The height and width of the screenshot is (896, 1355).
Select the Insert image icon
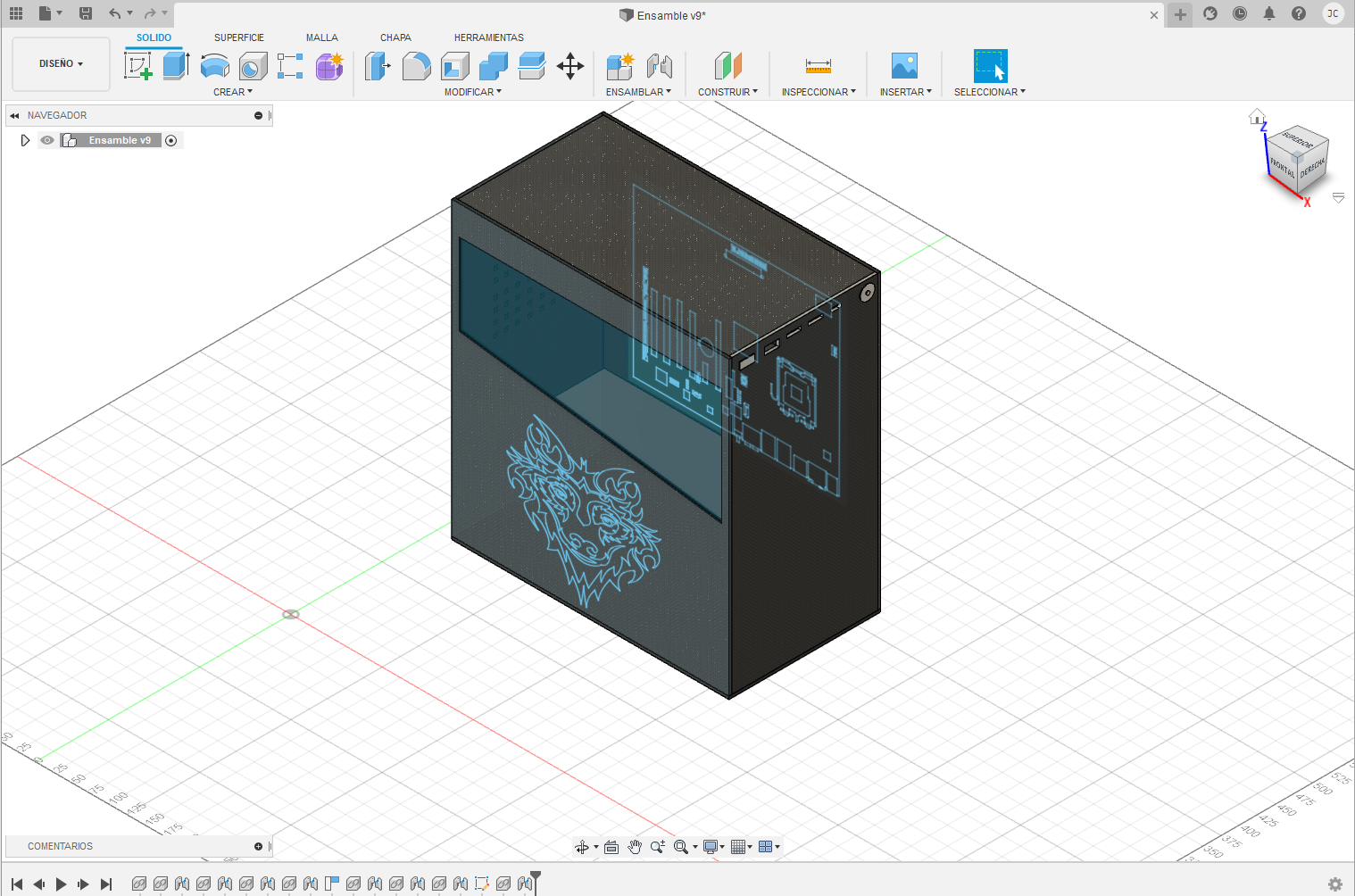click(905, 66)
